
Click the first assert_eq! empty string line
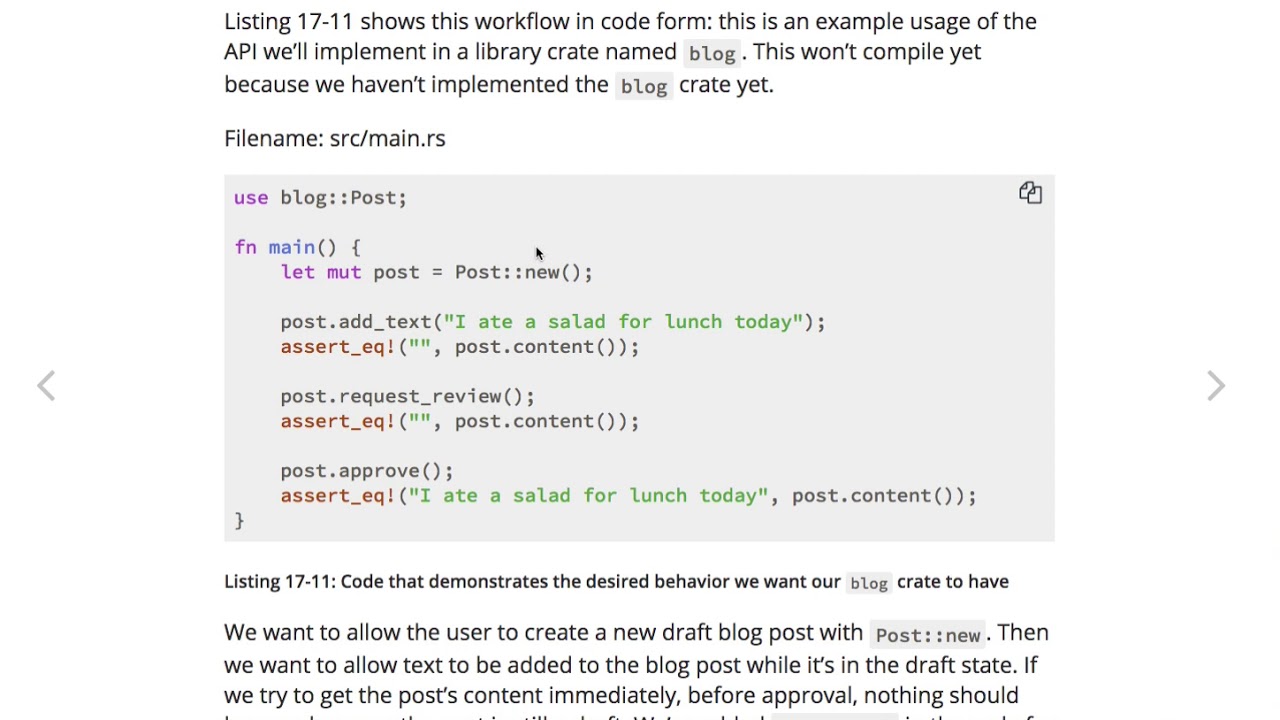[x=459, y=347]
